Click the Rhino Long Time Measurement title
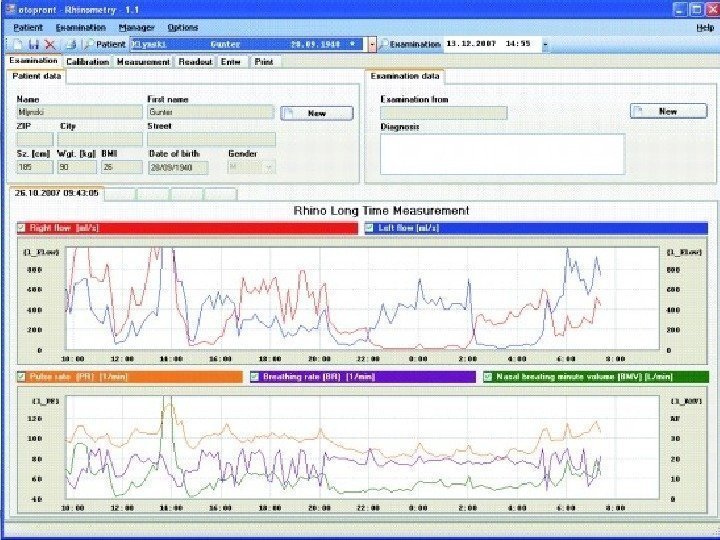This screenshot has height=540, width=720. point(381,211)
